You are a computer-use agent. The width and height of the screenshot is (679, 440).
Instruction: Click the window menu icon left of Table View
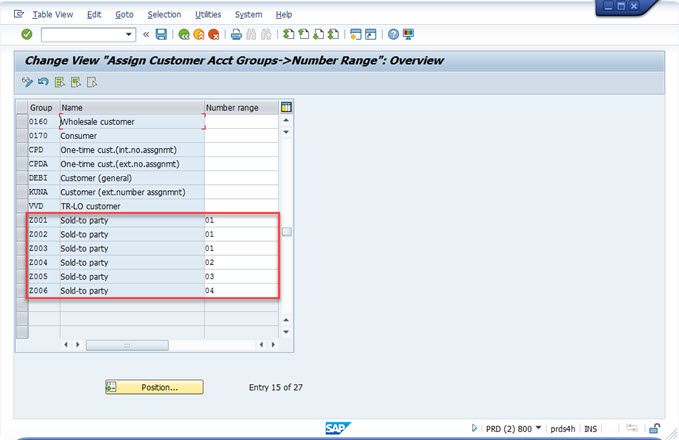(x=19, y=14)
